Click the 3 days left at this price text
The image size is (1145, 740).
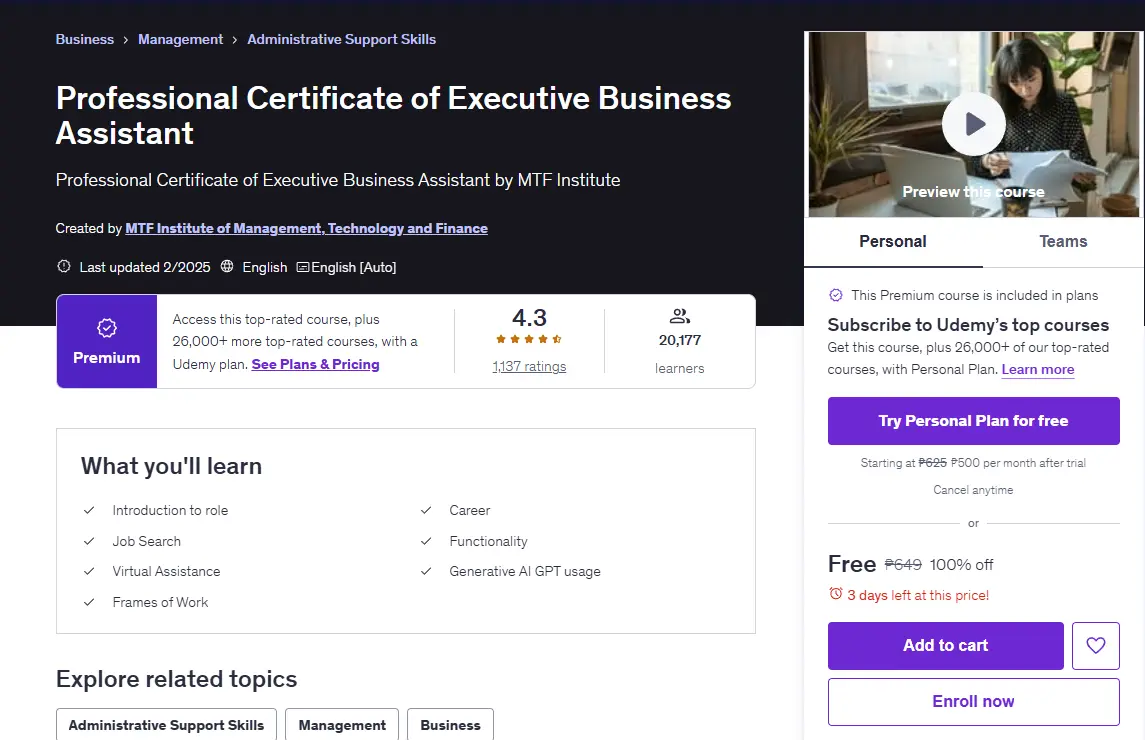918,595
